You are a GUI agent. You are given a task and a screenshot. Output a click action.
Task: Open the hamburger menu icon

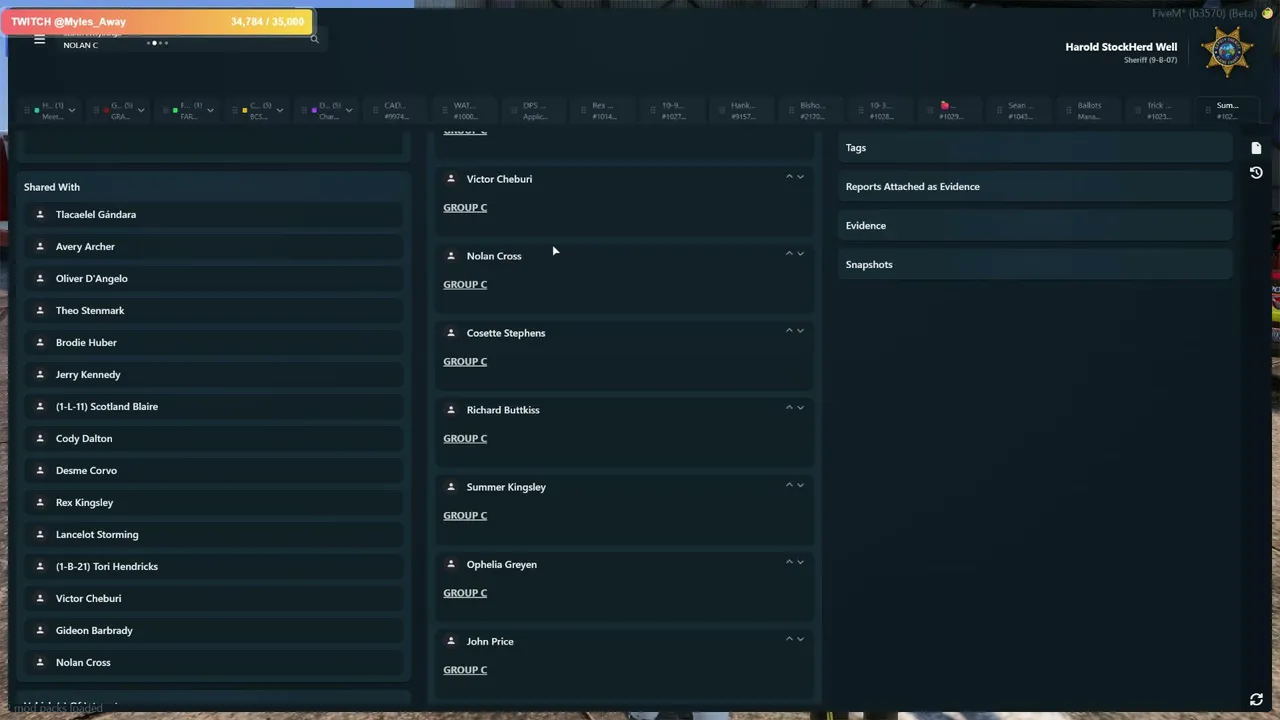(39, 40)
